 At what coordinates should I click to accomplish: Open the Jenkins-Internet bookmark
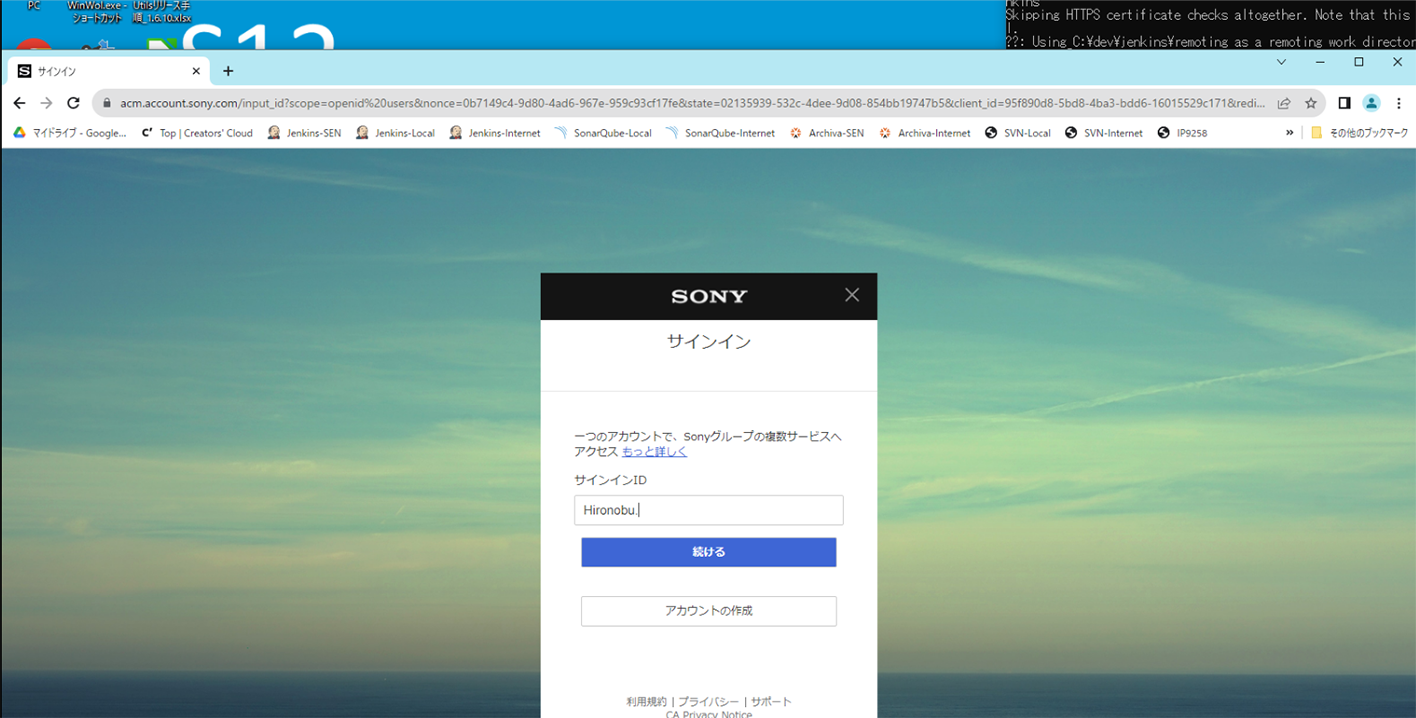(494, 133)
